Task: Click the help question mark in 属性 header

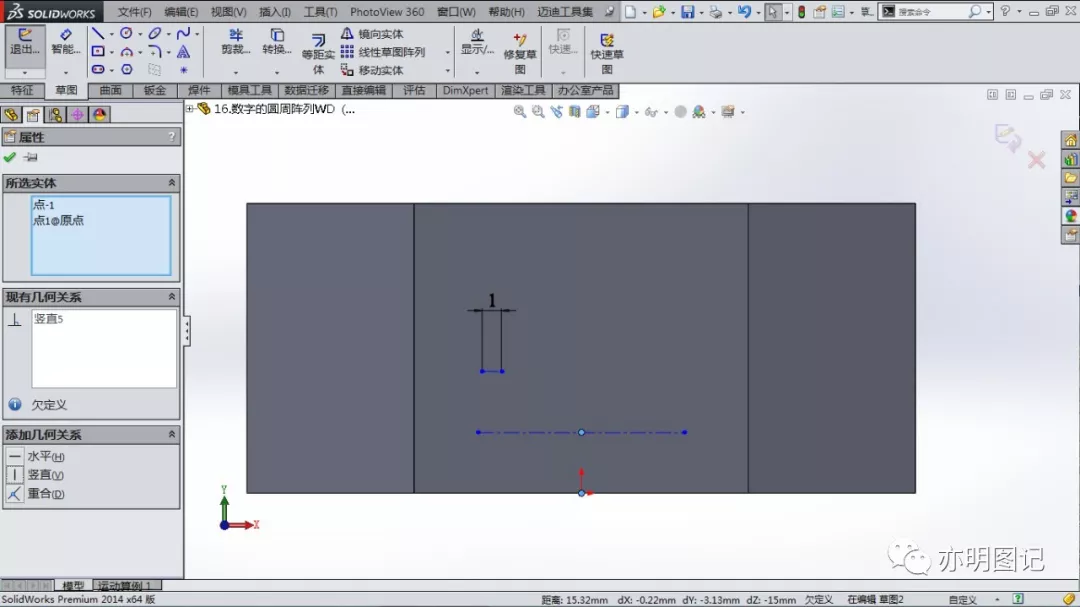Action: click(x=172, y=137)
